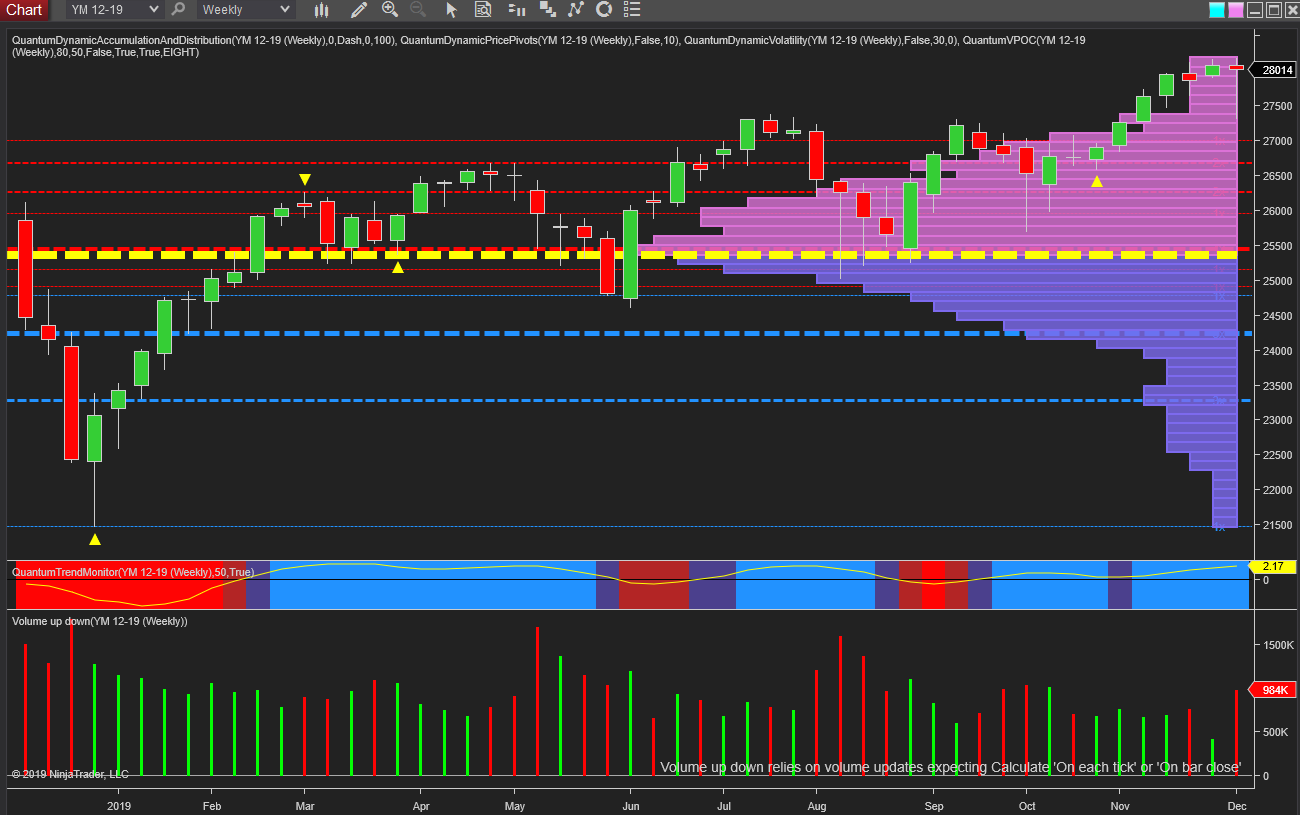The height and width of the screenshot is (815, 1300).
Task: Click the zoom in magnifier icon
Action: (390, 10)
